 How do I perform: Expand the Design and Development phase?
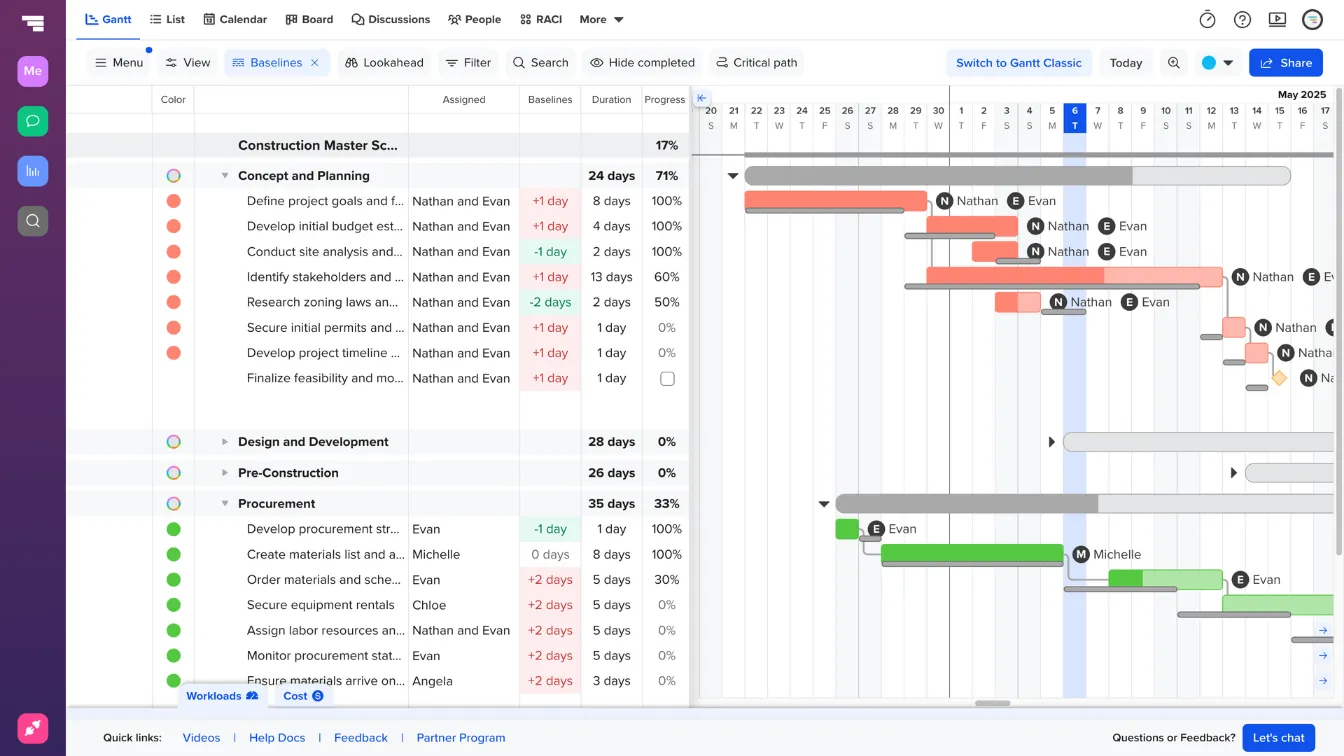[224, 441]
